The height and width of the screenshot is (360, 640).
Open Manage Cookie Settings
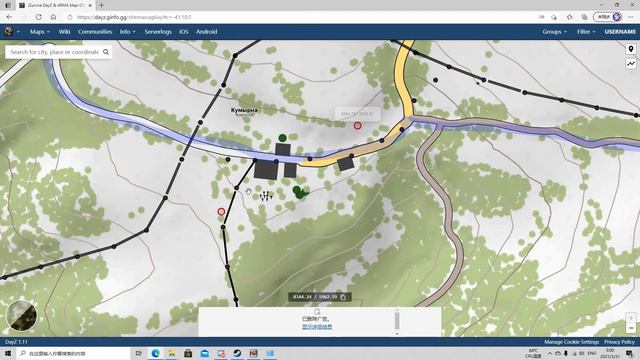(571, 342)
